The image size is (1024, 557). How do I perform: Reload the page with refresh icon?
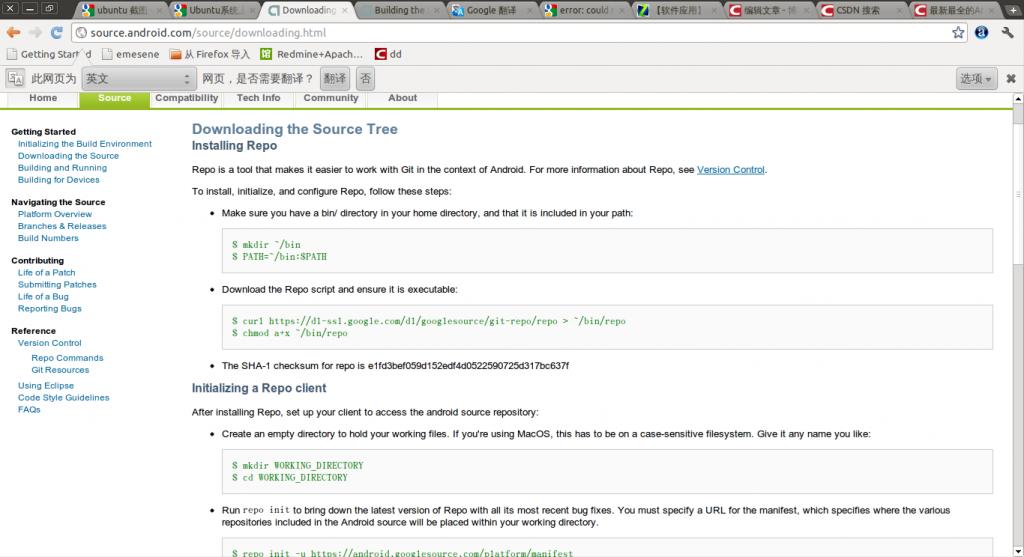pyautogui.click(x=57, y=33)
